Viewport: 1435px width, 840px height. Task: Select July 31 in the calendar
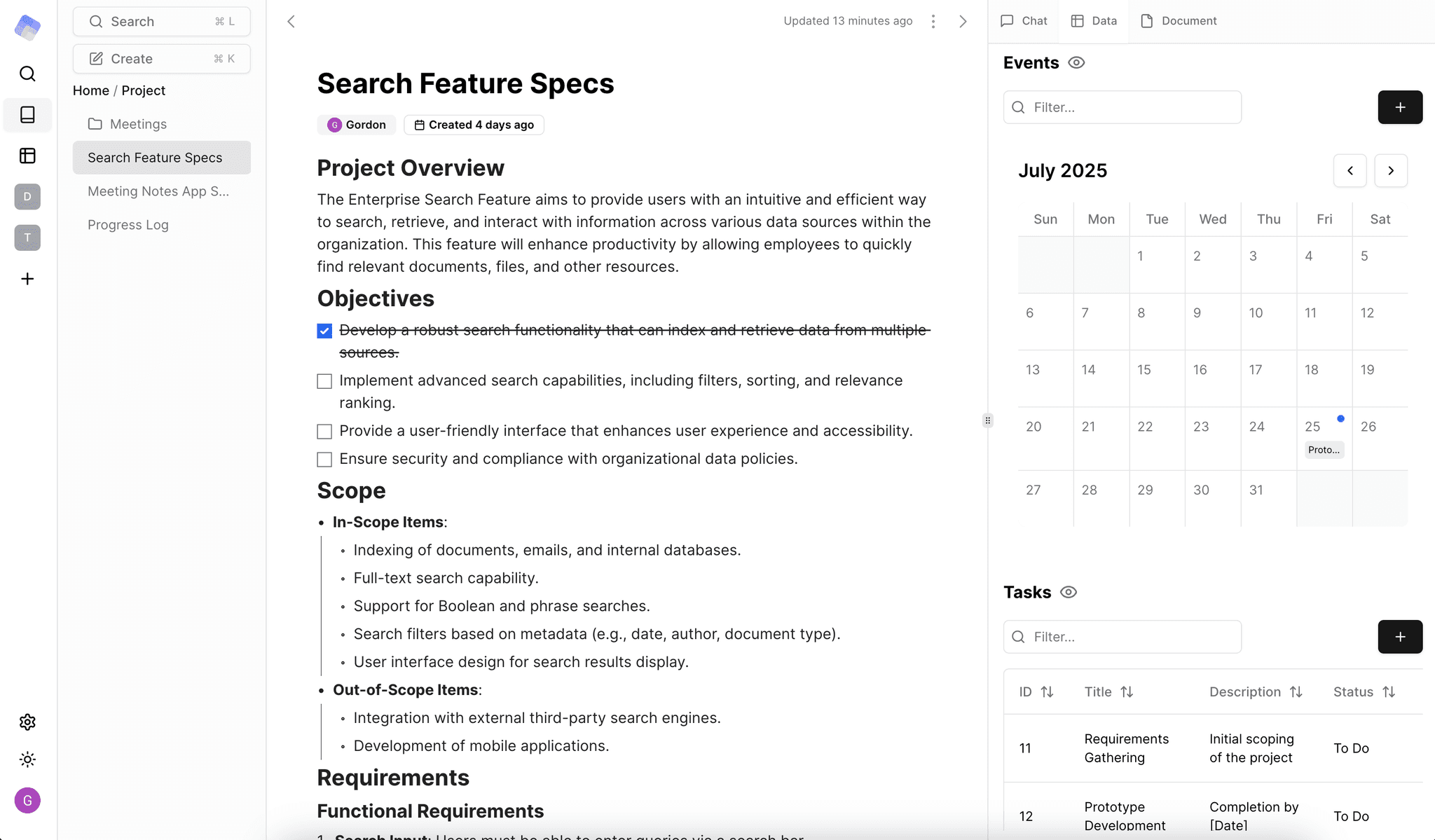(1268, 498)
